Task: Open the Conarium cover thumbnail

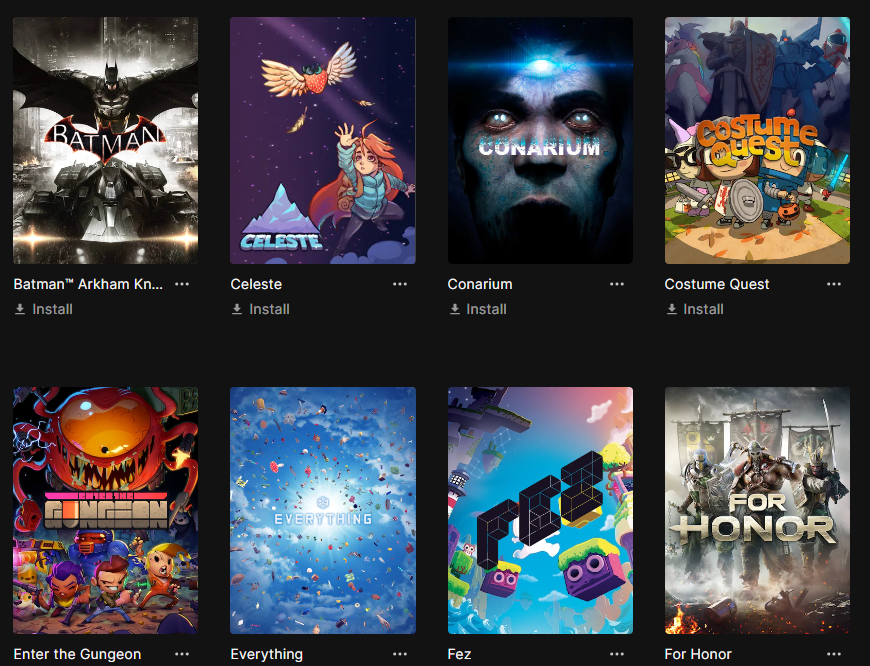Action: pos(540,140)
